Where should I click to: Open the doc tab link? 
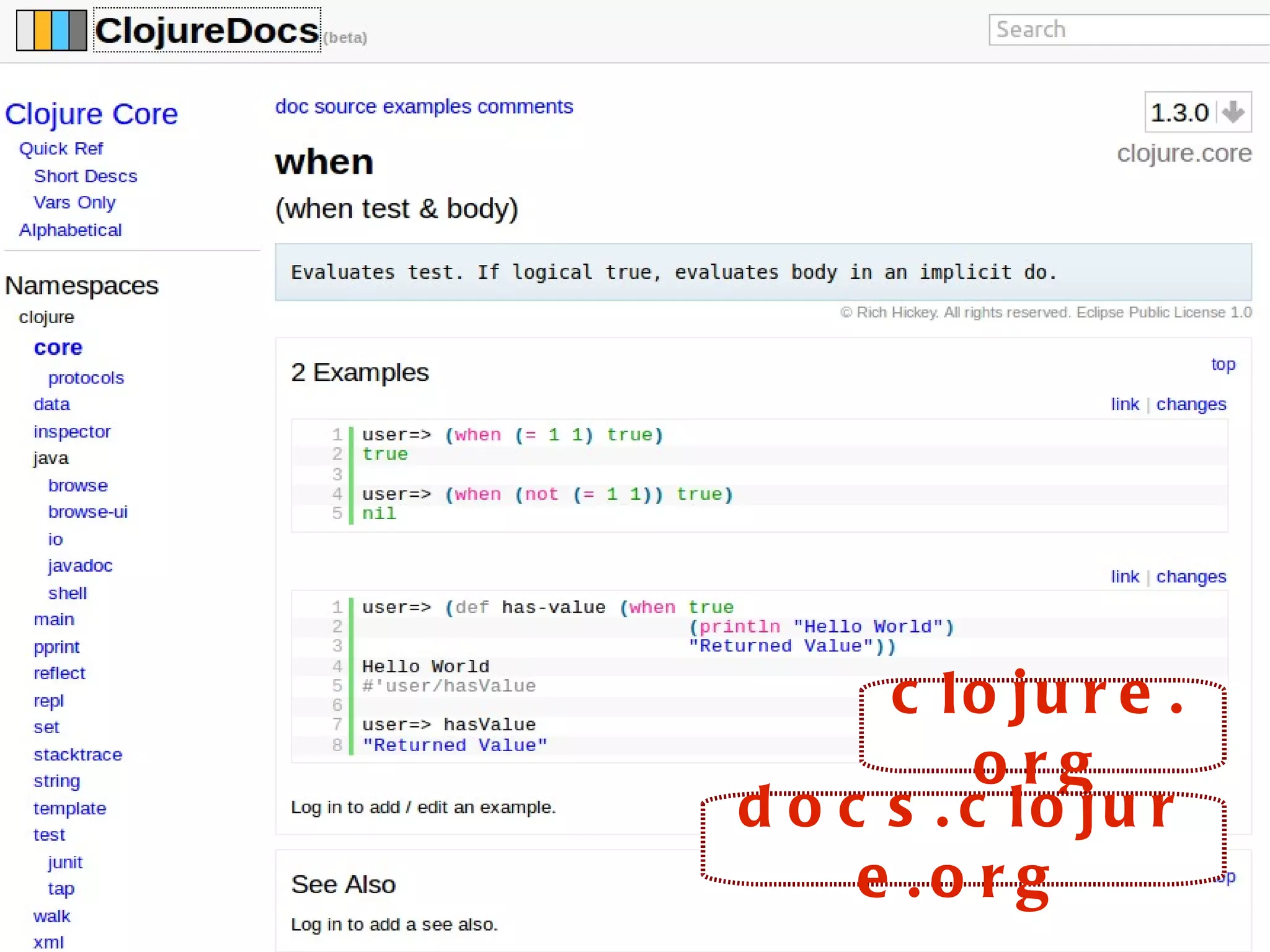pyautogui.click(x=291, y=107)
